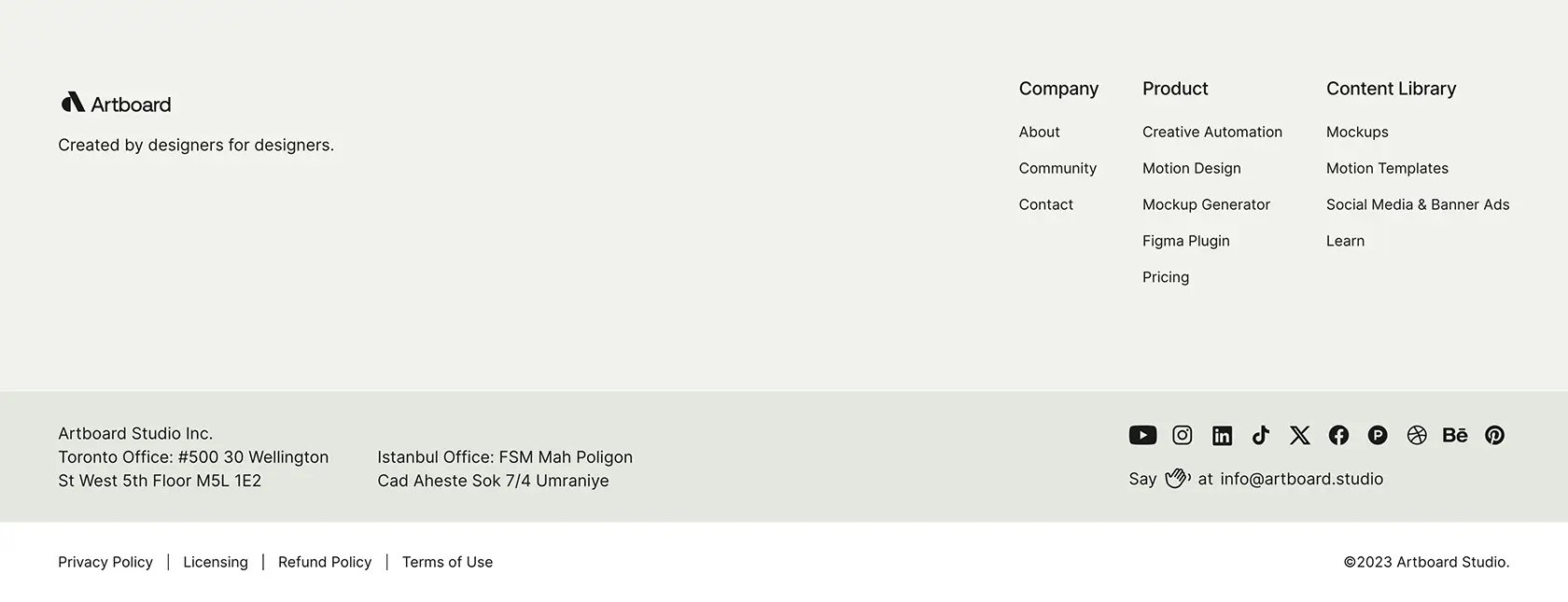View the Pricing page

click(1165, 277)
